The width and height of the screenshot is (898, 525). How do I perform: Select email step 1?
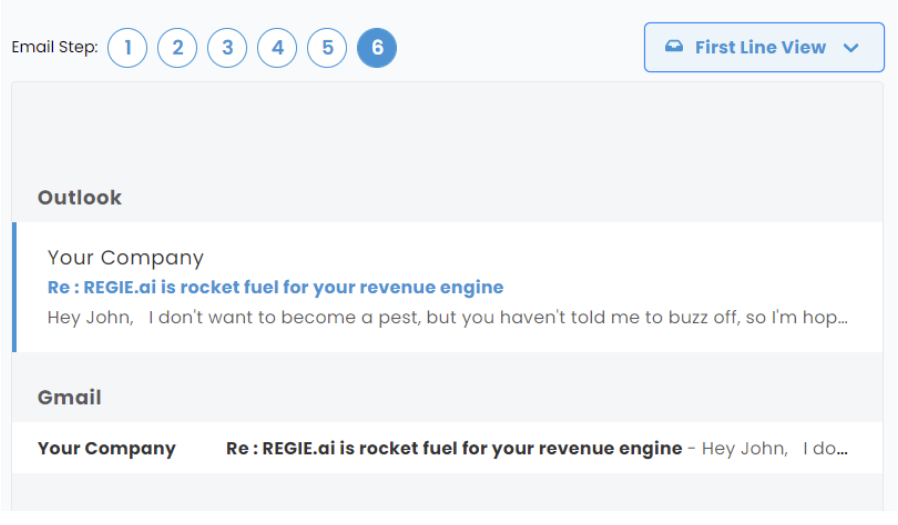[127, 48]
